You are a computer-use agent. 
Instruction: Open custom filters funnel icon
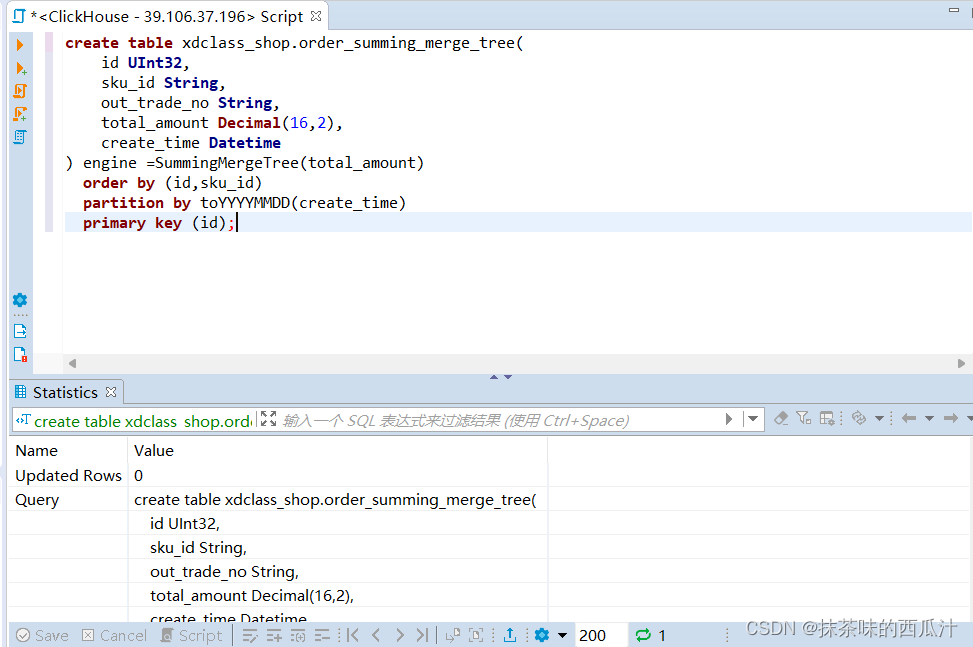pos(804,419)
